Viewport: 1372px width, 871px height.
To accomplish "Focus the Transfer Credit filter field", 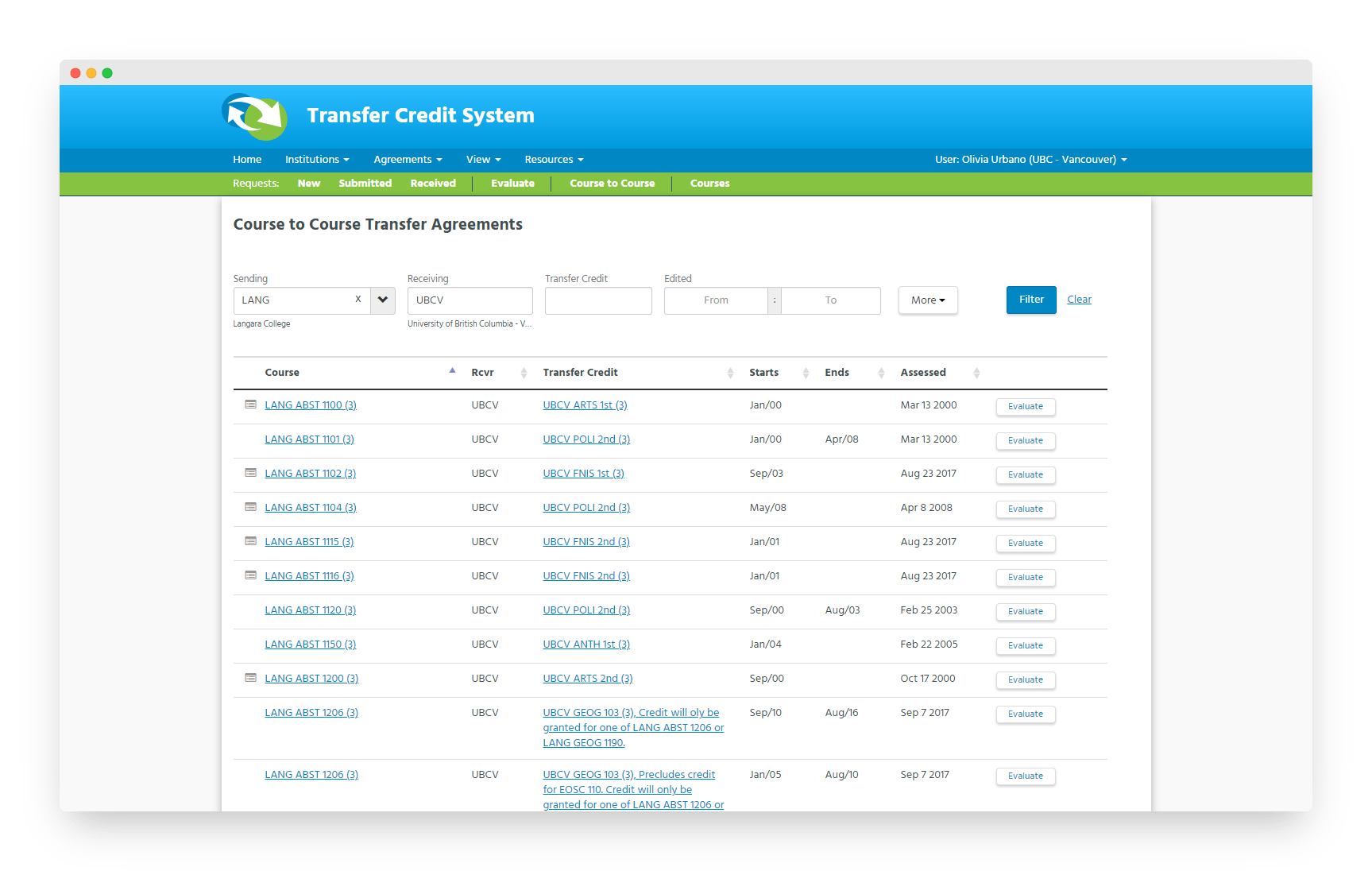I will 598,300.
